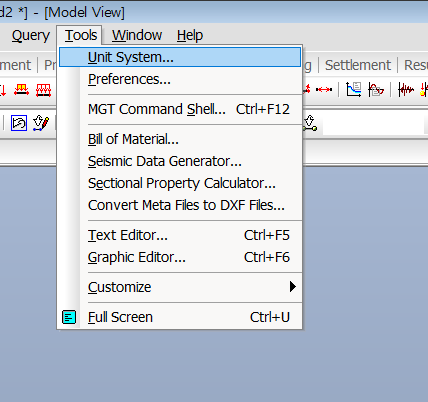Click the sine wave function icon
The width and height of the screenshot is (428, 402).
(x=376, y=89)
